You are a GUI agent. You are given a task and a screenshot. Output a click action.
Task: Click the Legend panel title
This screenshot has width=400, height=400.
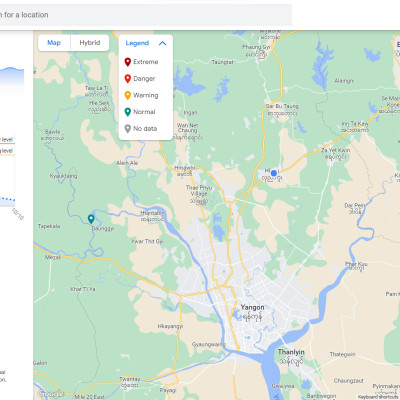click(137, 43)
